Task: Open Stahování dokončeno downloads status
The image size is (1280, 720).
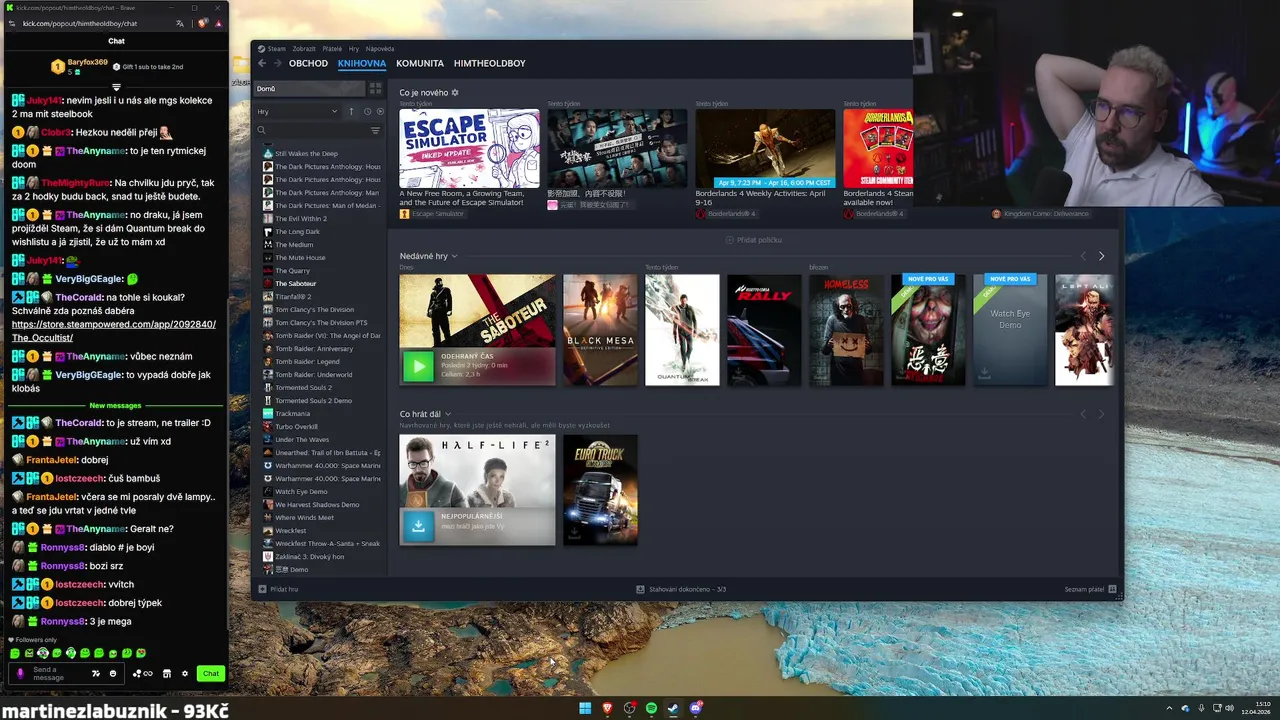Action: click(681, 589)
